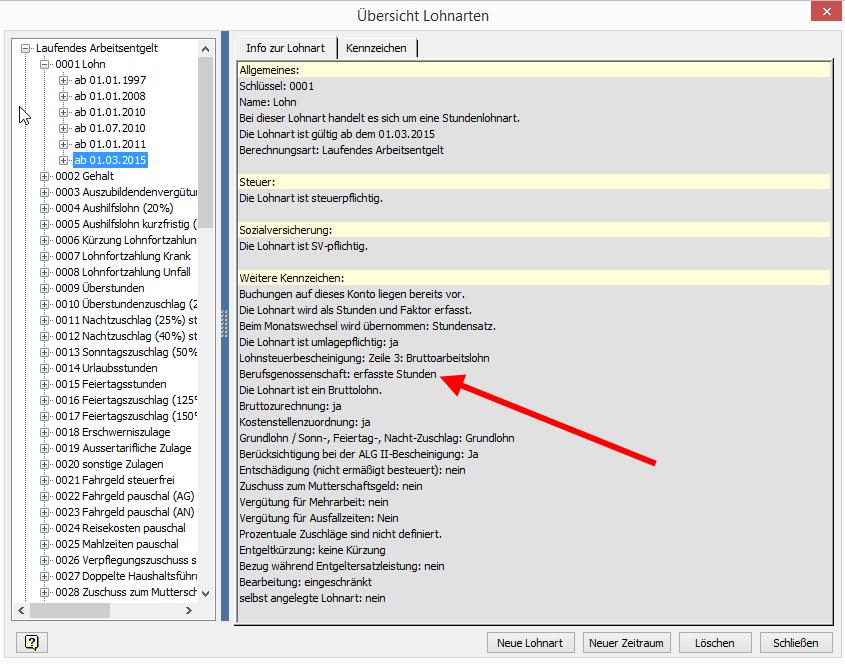Image resolution: width=845 pixels, height=664 pixels.
Task: Select 0003 Auszubildendenvergütung tree item
Action: (x=126, y=192)
